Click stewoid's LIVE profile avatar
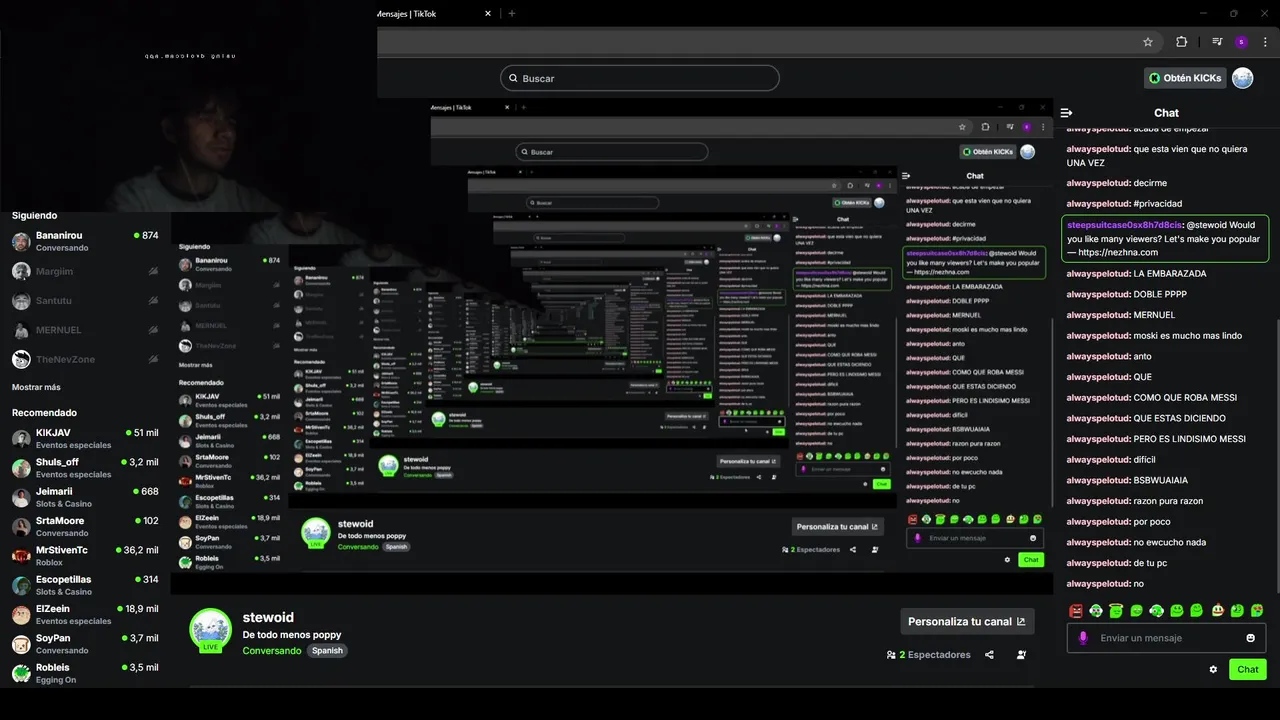1280x720 pixels. tap(210, 630)
